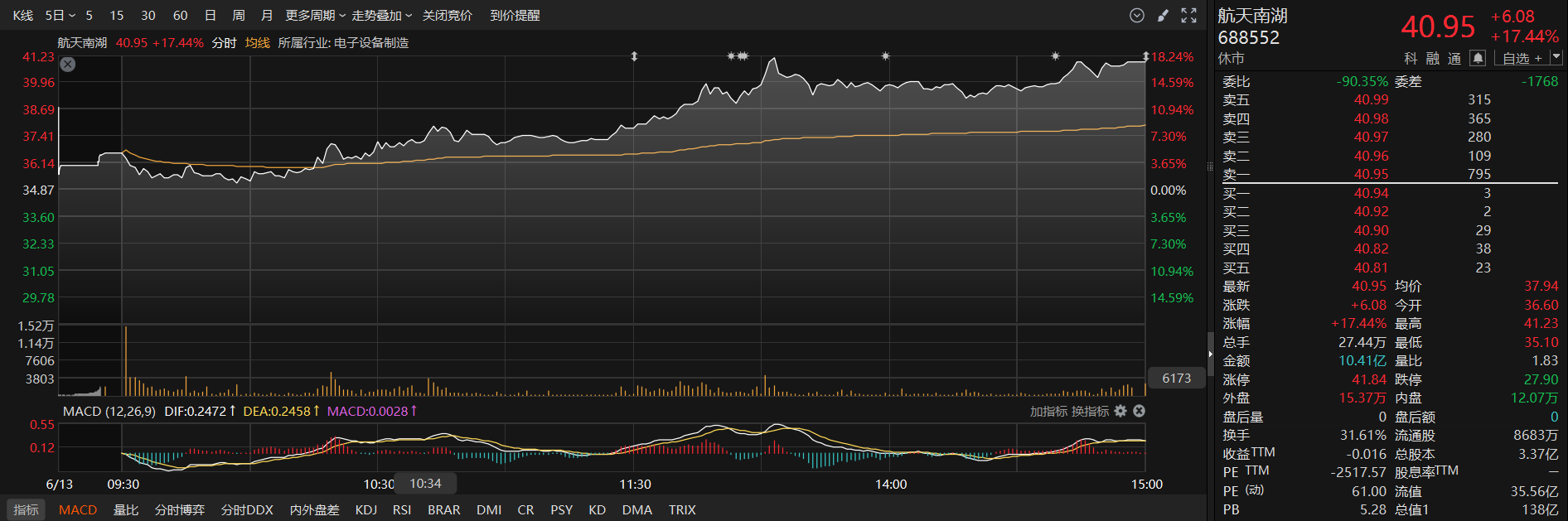
Task: Click 指标 button in bottom bar
Action: [x=26, y=509]
